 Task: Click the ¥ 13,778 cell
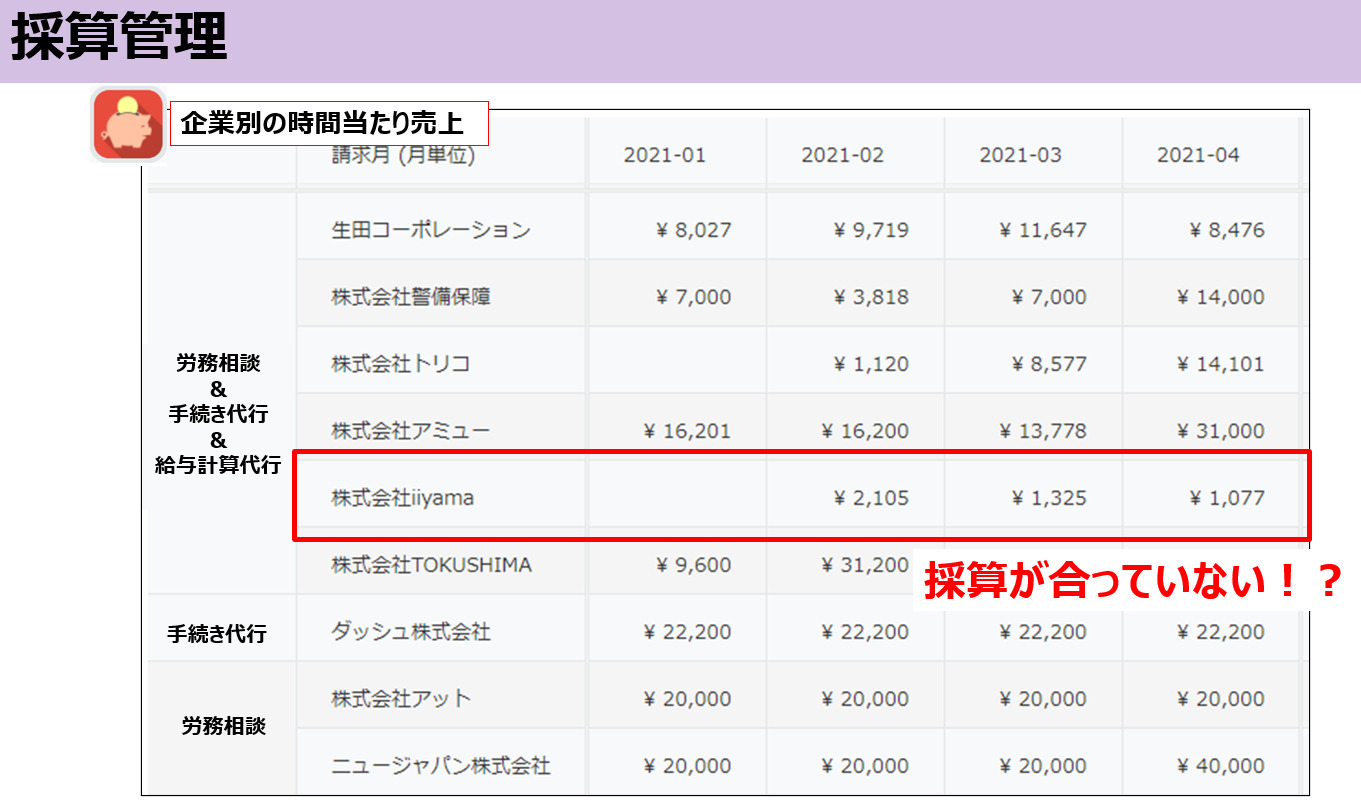(x=1043, y=431)
